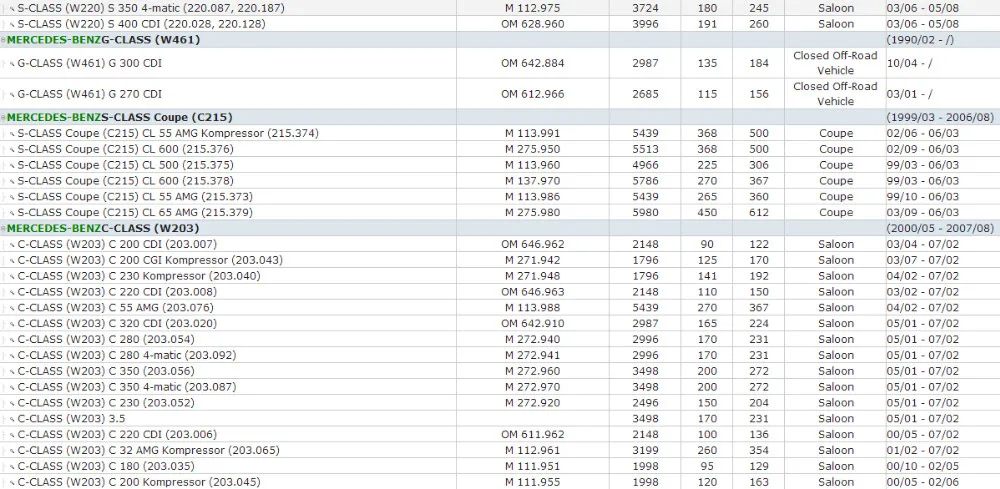Click engine code OM 642.884
Screen dimensions: 1000x489
[x=533, y=63]
